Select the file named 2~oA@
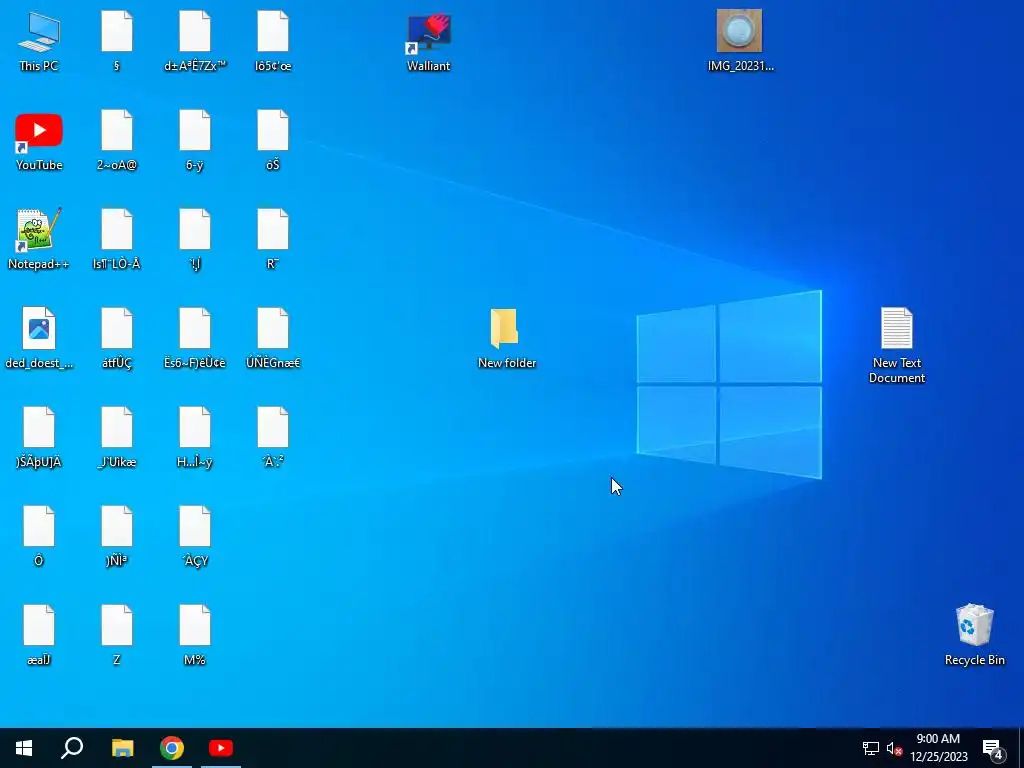 pyautogui.click(x=116, y=141)
